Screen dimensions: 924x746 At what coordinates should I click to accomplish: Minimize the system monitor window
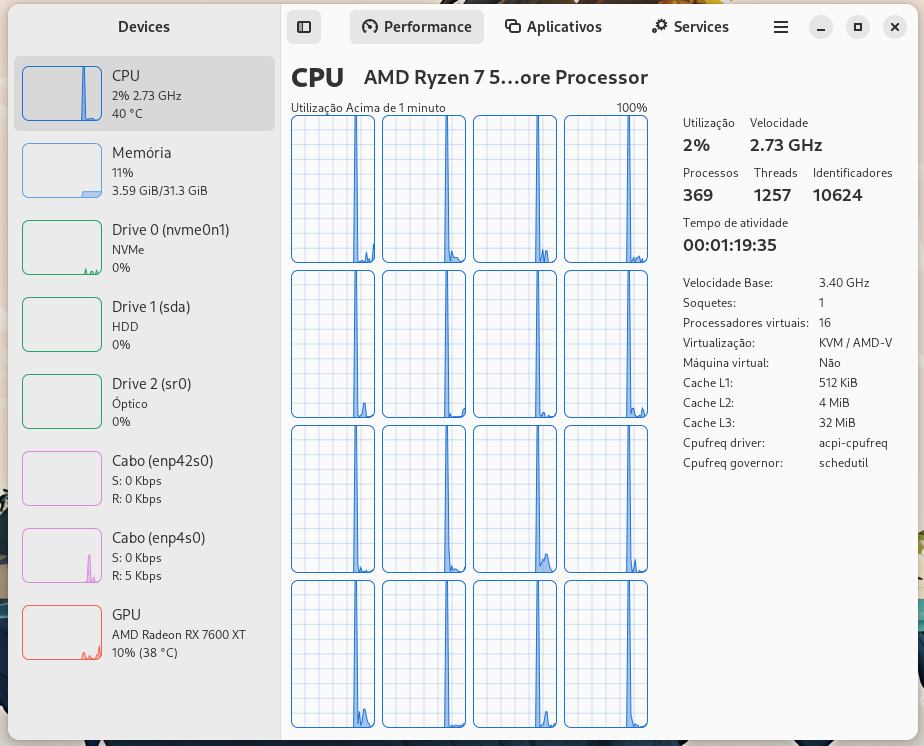tap(820, 27)
